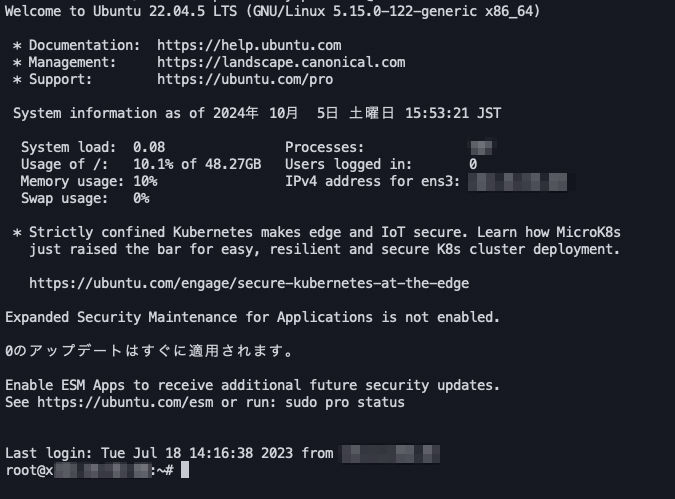The image size is (675, 499).
Task: Open the secure-kubernetes-at-the-edge URL
Action: click(249, 283)
